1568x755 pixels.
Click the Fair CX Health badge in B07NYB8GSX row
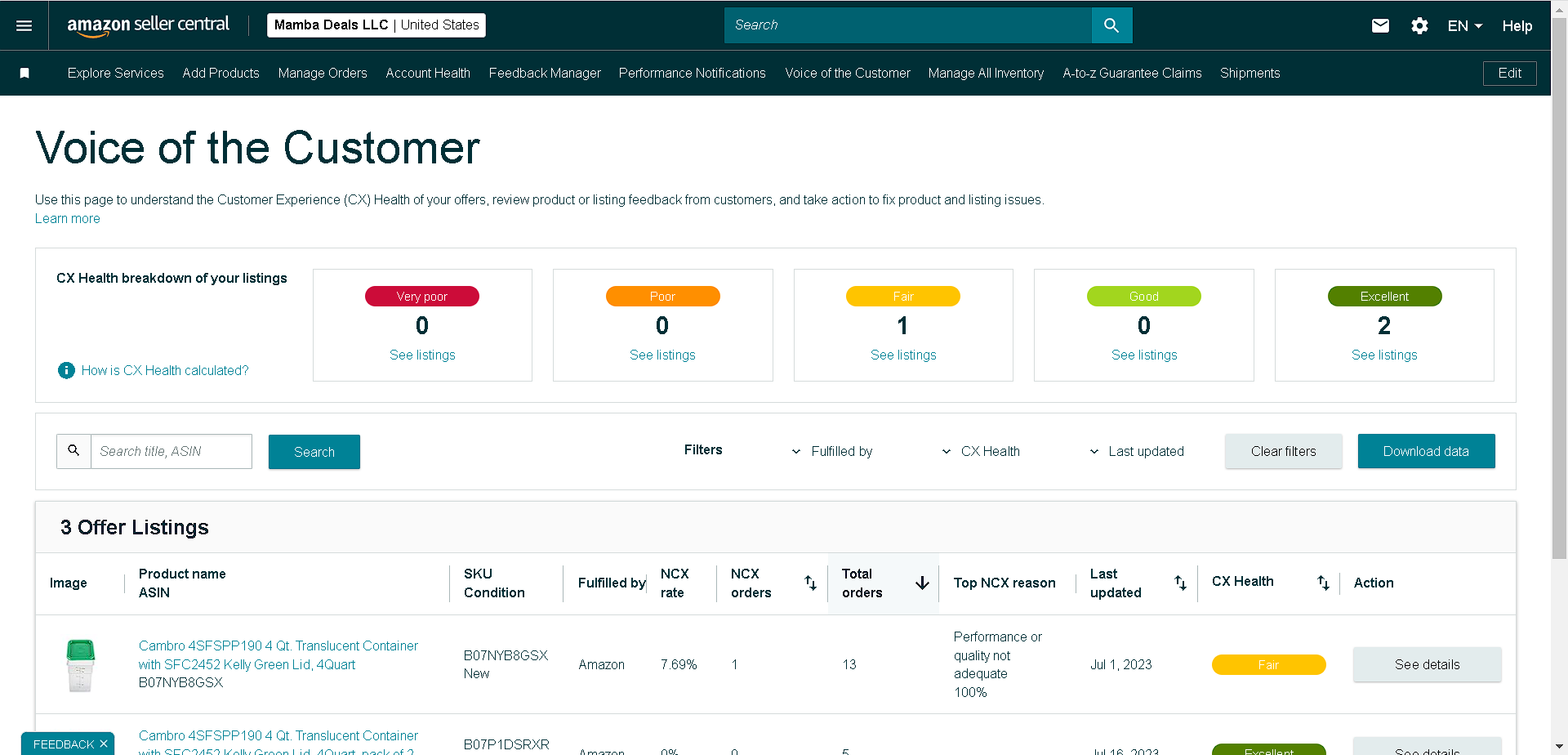(1268, 664)
